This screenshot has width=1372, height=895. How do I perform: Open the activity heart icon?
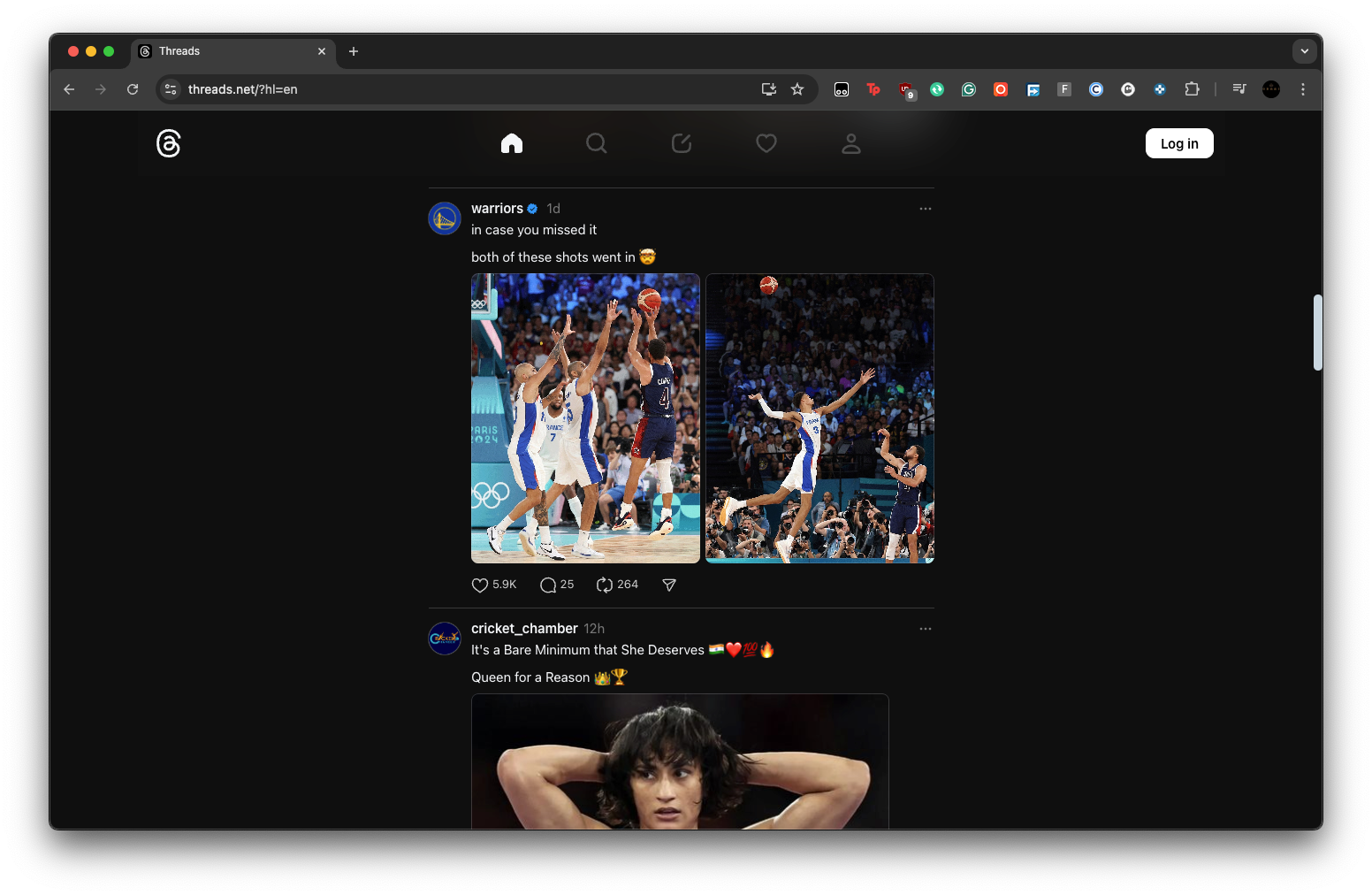point(766,143)
